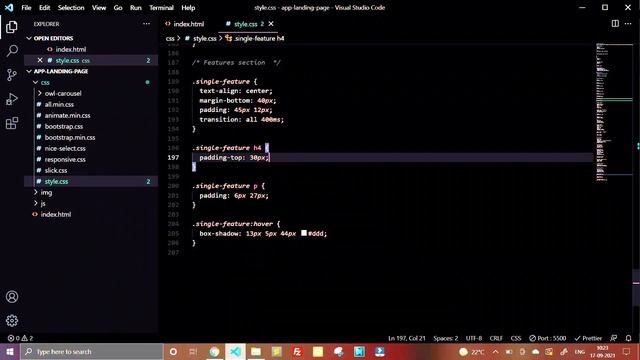Click the Port : 5500 Live Server item

(x=548, y=338)
